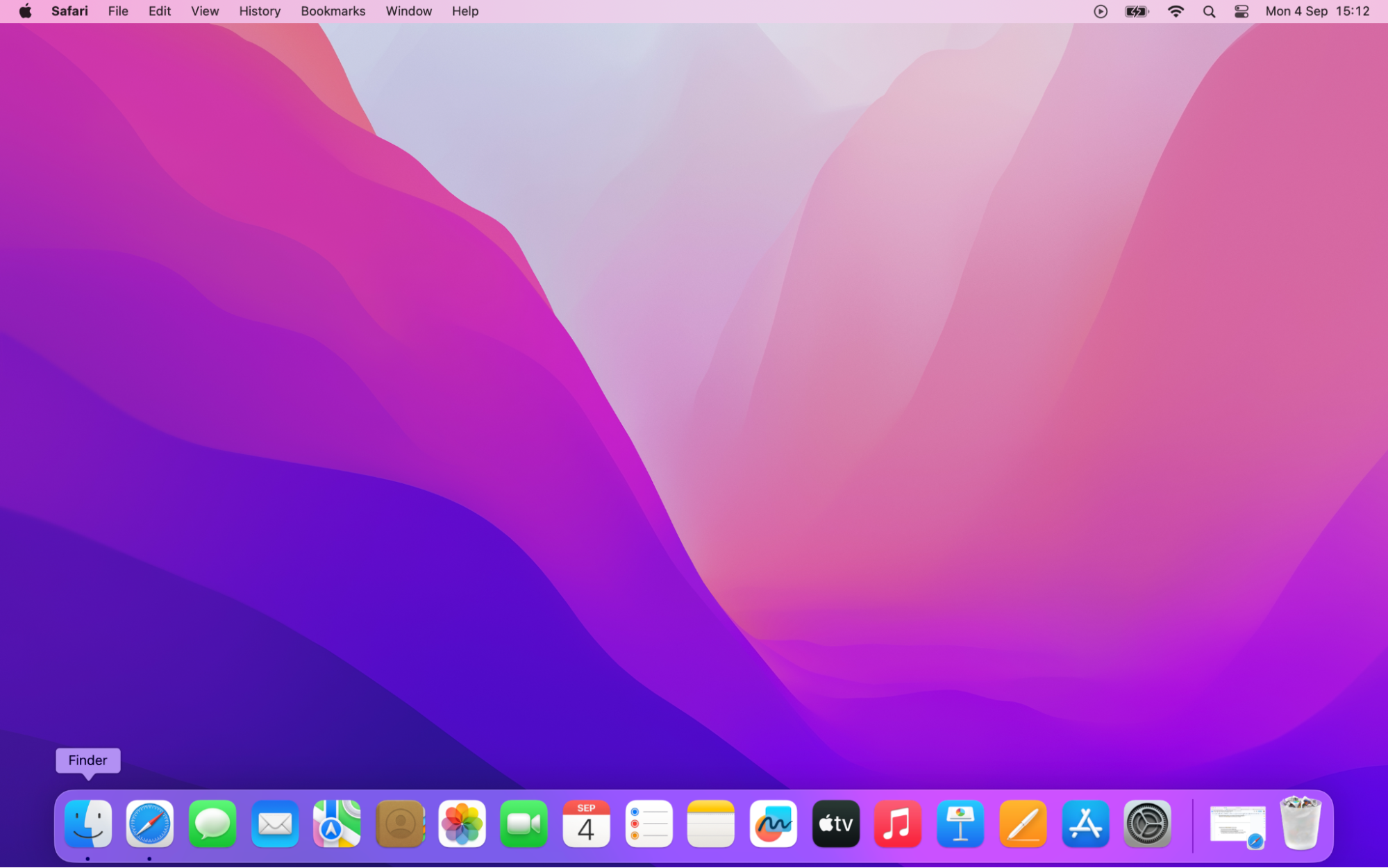Open the Messages app in Dock
Screen dimensions: 1388x868
click(x=212, y=824)
